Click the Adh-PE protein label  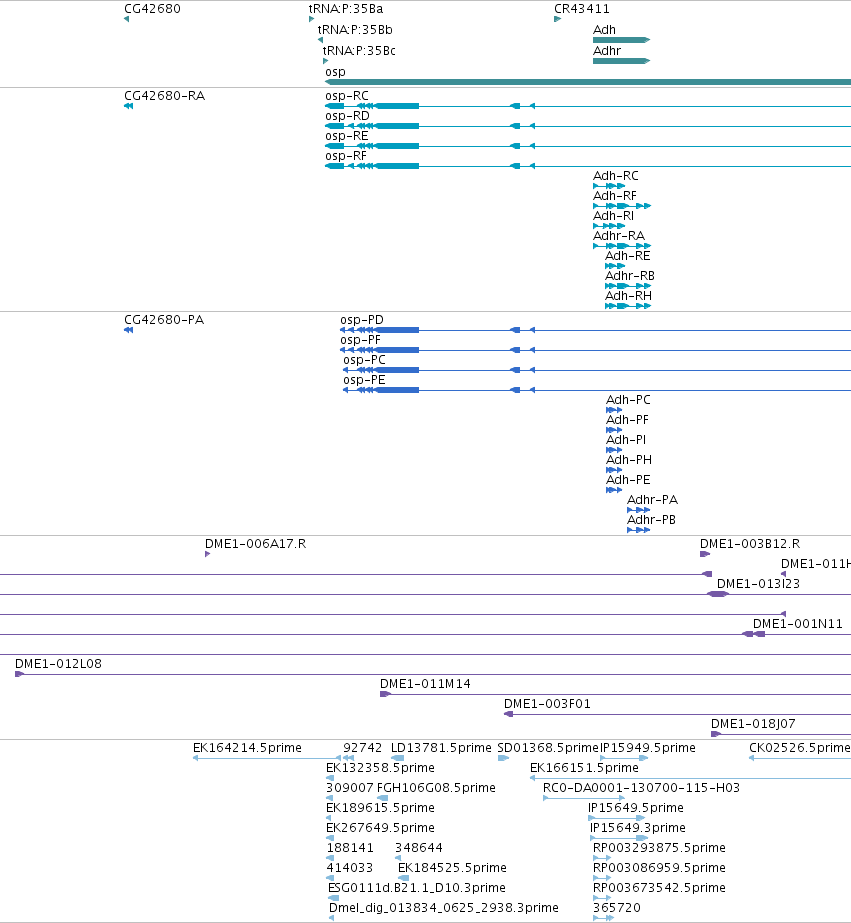tap(628, 480)
